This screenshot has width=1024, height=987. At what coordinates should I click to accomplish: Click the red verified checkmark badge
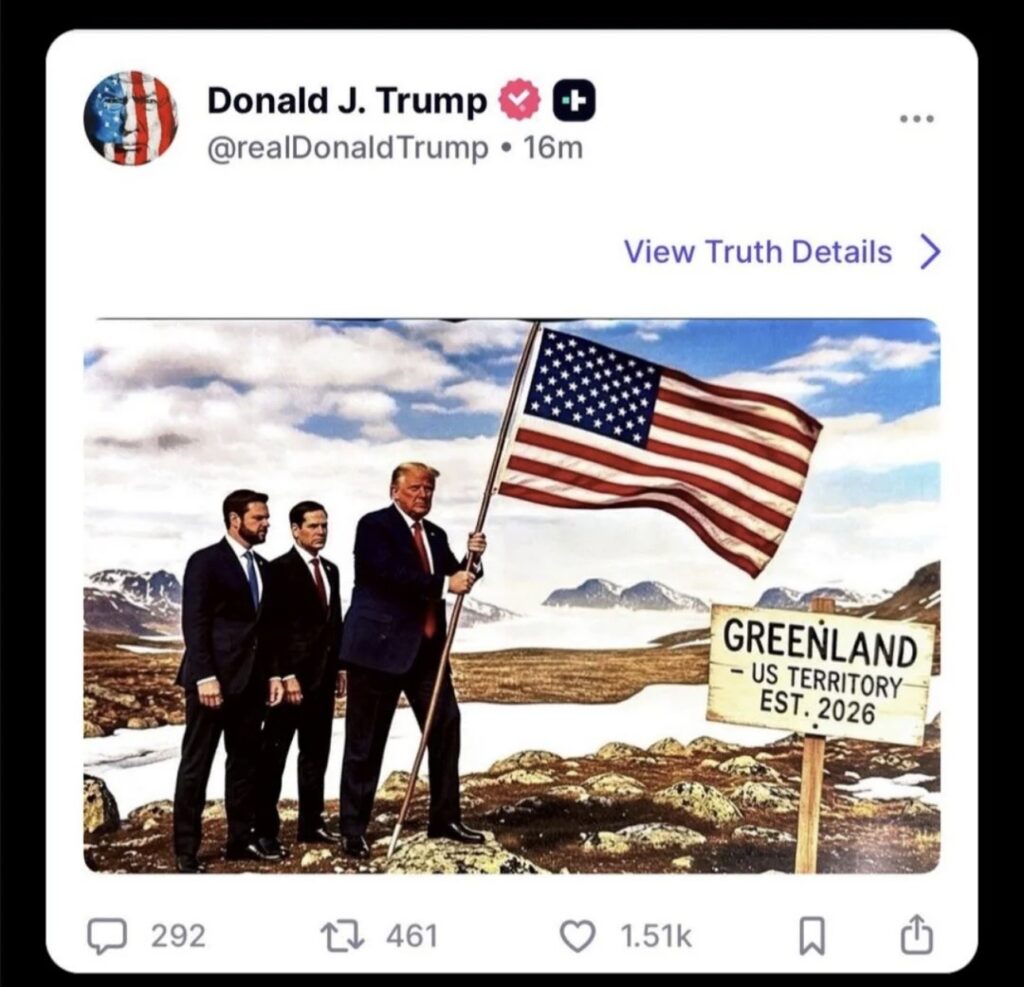(x=520, y=99)
